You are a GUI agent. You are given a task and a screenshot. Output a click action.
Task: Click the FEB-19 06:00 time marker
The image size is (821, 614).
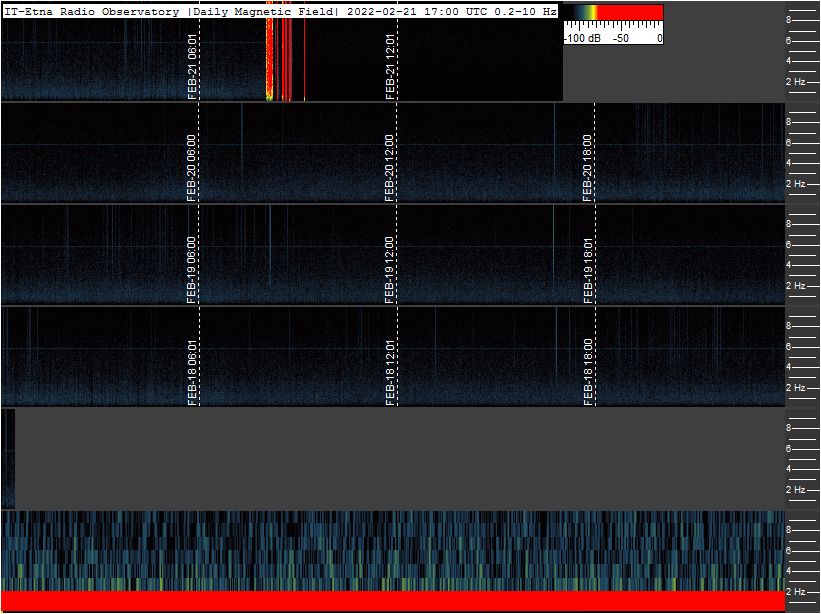[x=192, y=270]
